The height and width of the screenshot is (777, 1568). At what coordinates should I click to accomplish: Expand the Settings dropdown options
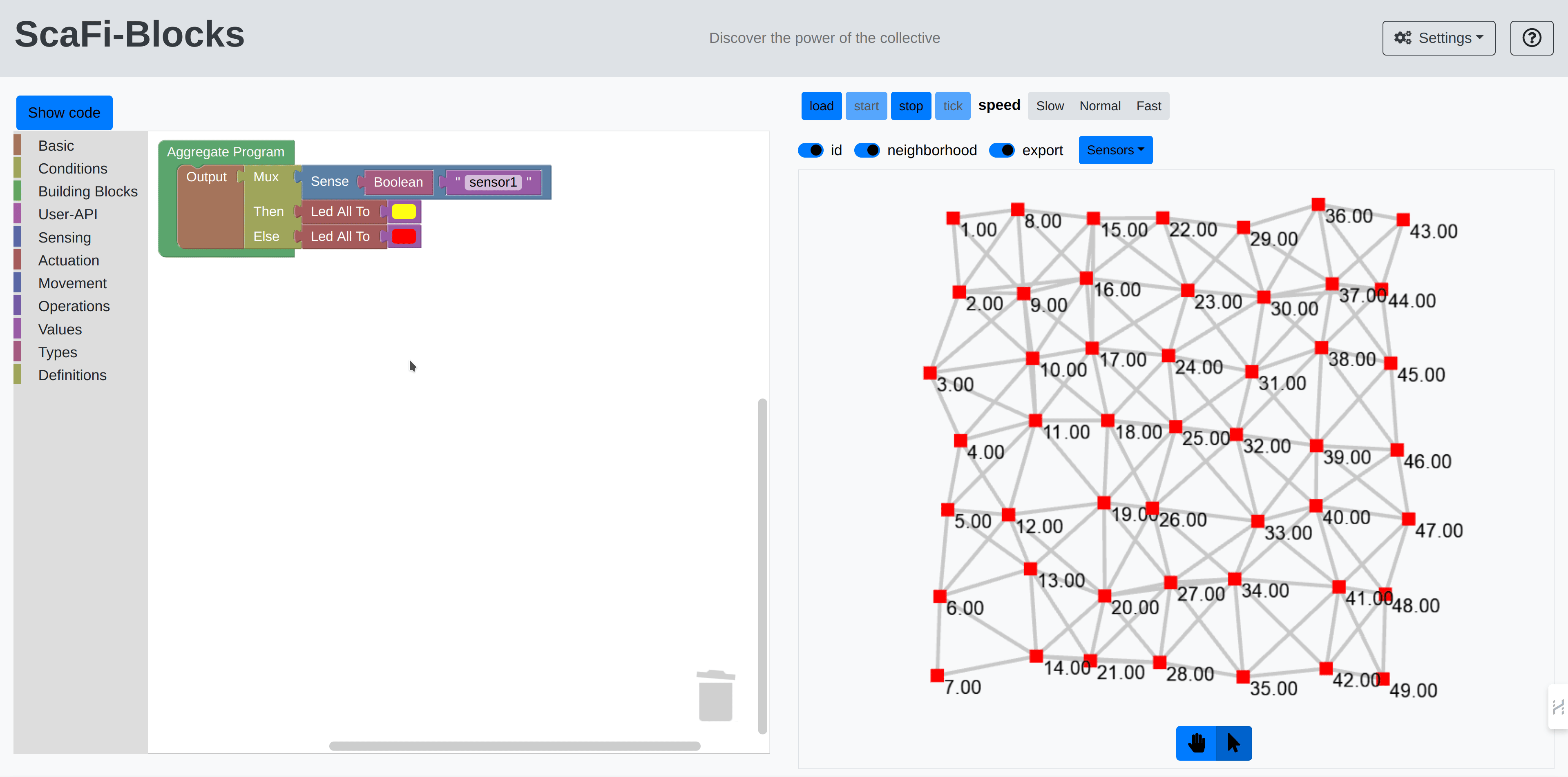tap(1441, 37)
